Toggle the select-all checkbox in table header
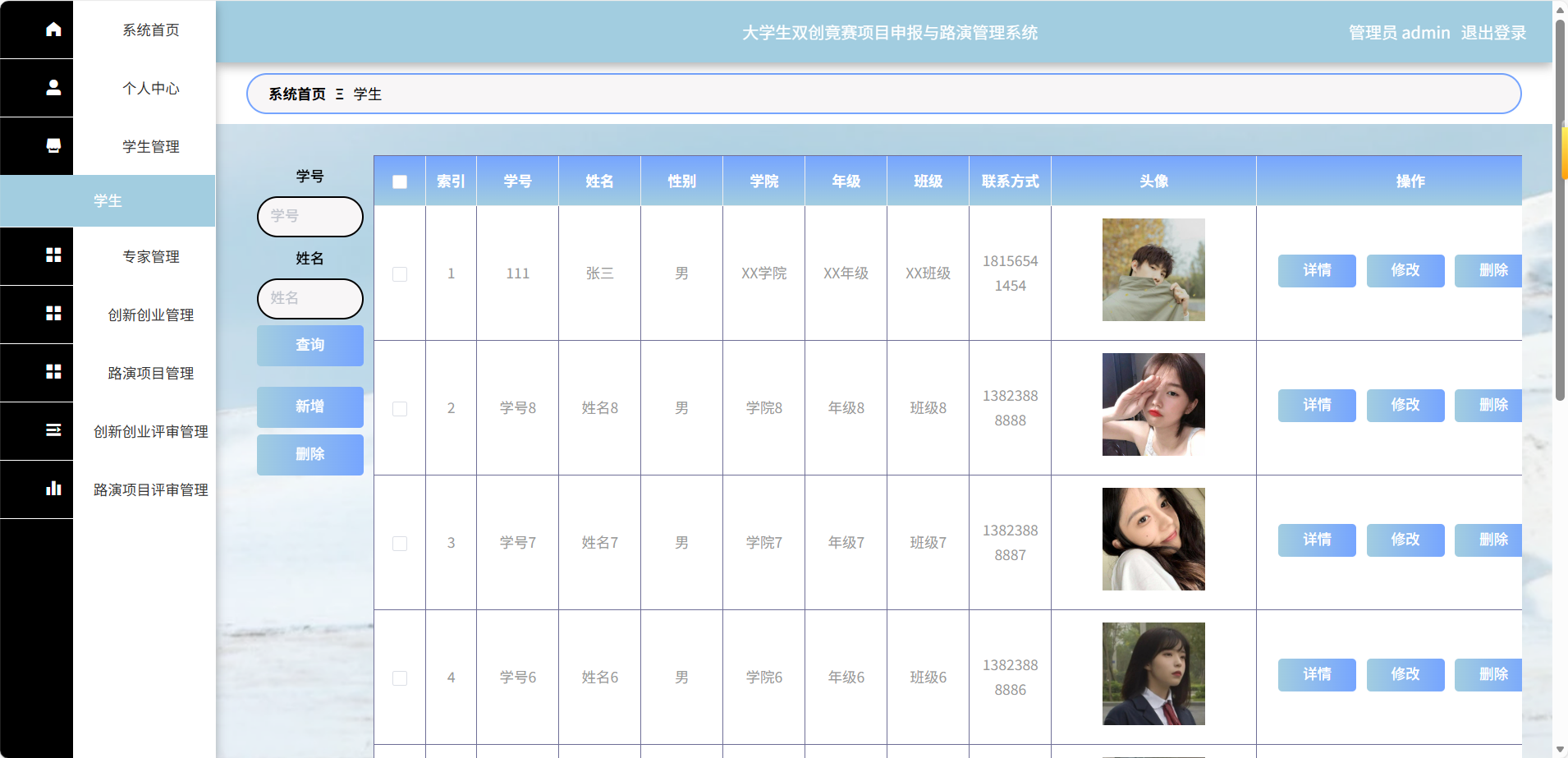Image resolution: width=1568 pixels, height=758 pixels. (400, 181)
